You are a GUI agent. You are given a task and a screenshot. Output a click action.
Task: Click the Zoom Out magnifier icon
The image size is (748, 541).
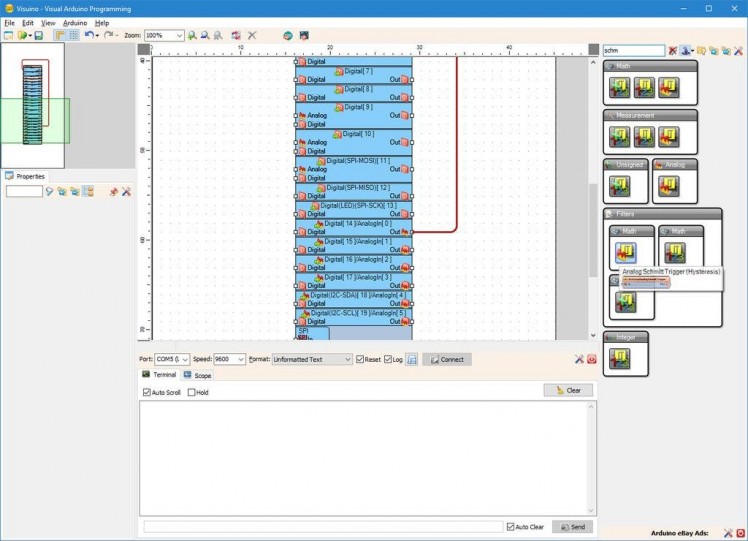point(205,35)
